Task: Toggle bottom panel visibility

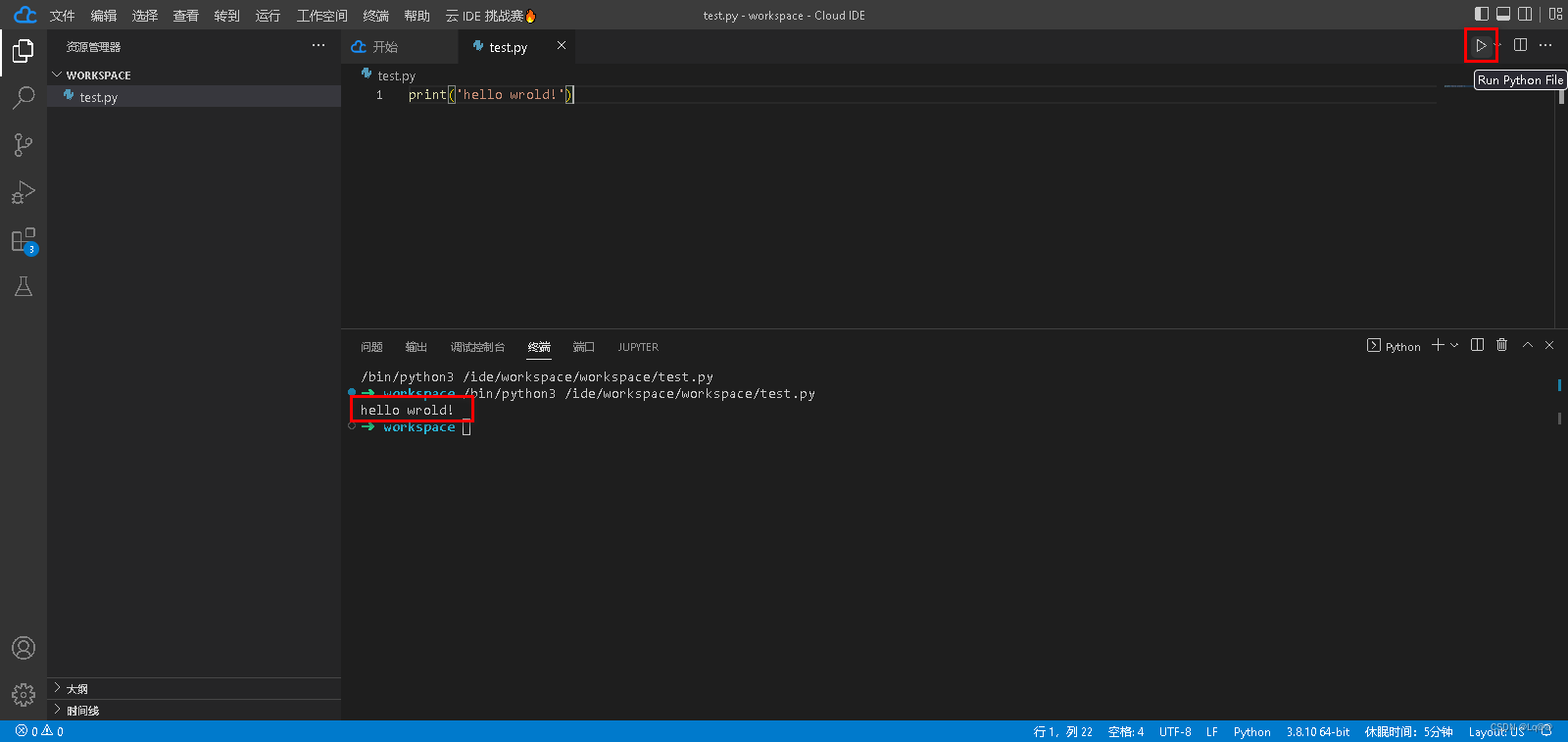Action: [1503, 14]
